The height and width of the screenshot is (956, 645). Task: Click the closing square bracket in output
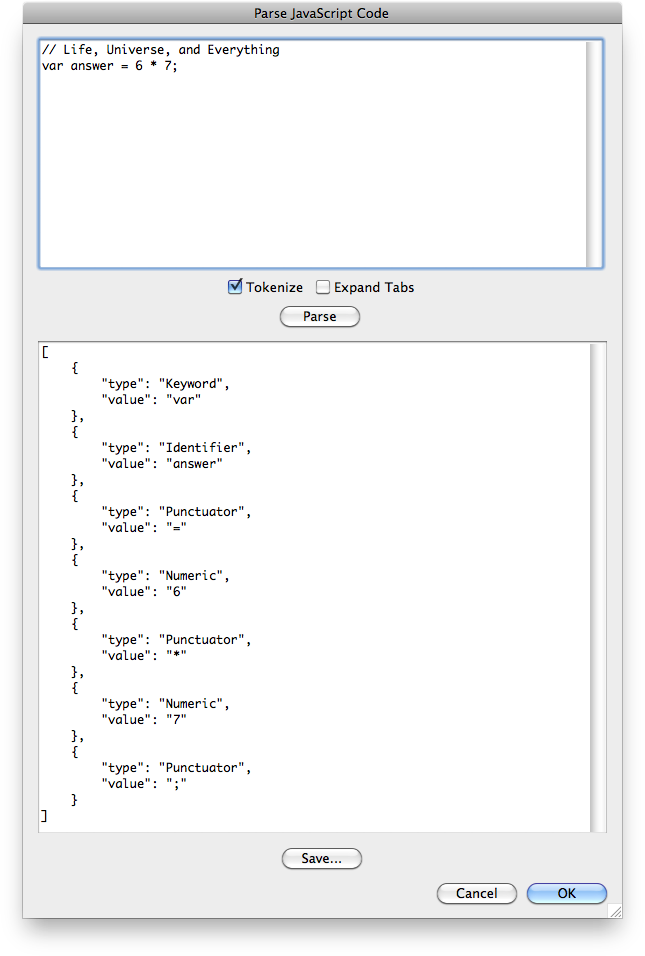(x=44, y=816)
